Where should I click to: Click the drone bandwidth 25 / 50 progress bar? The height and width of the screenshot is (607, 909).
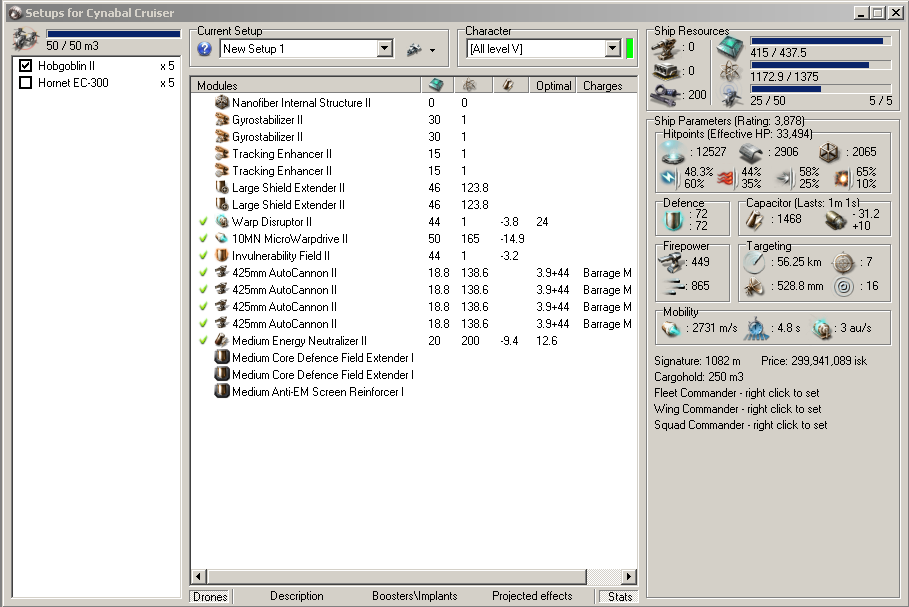coord(820,89)
